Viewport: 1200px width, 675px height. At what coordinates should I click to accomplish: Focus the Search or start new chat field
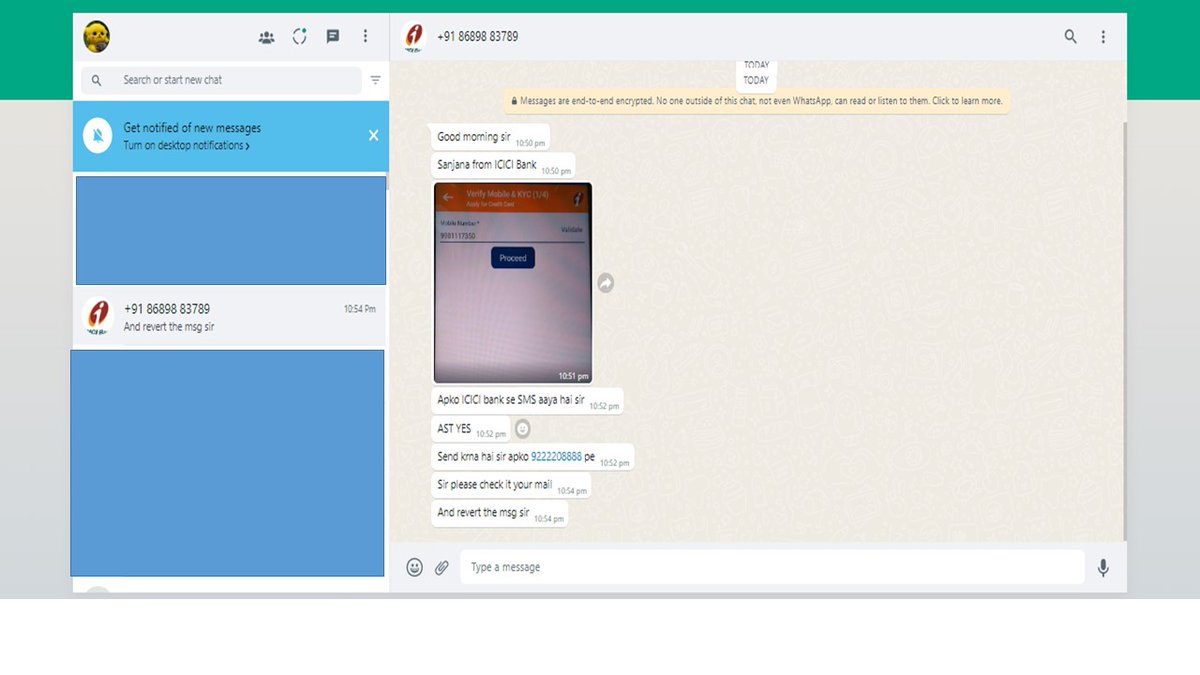click(221, 80)
